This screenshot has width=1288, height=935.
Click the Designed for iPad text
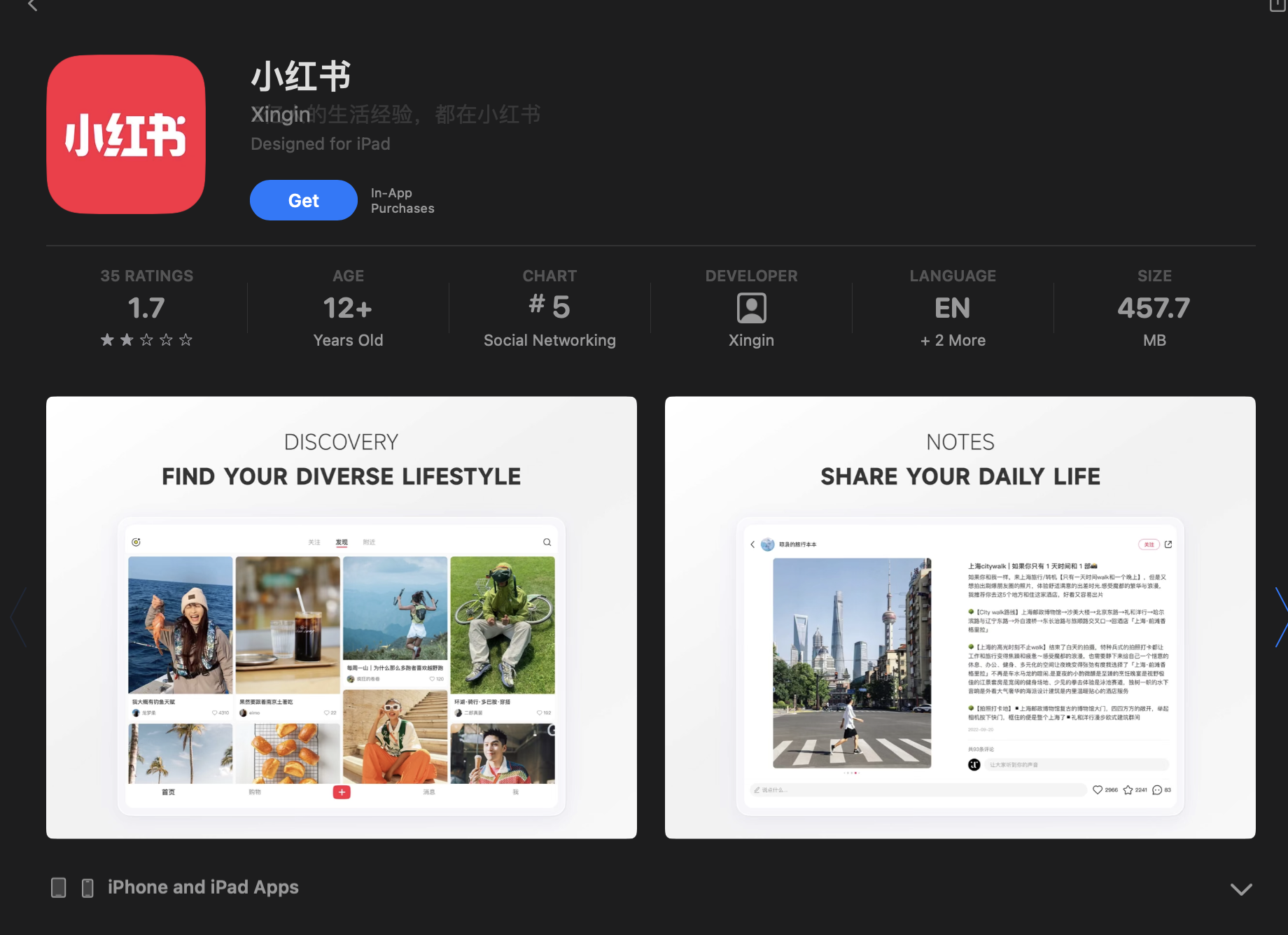321,143
